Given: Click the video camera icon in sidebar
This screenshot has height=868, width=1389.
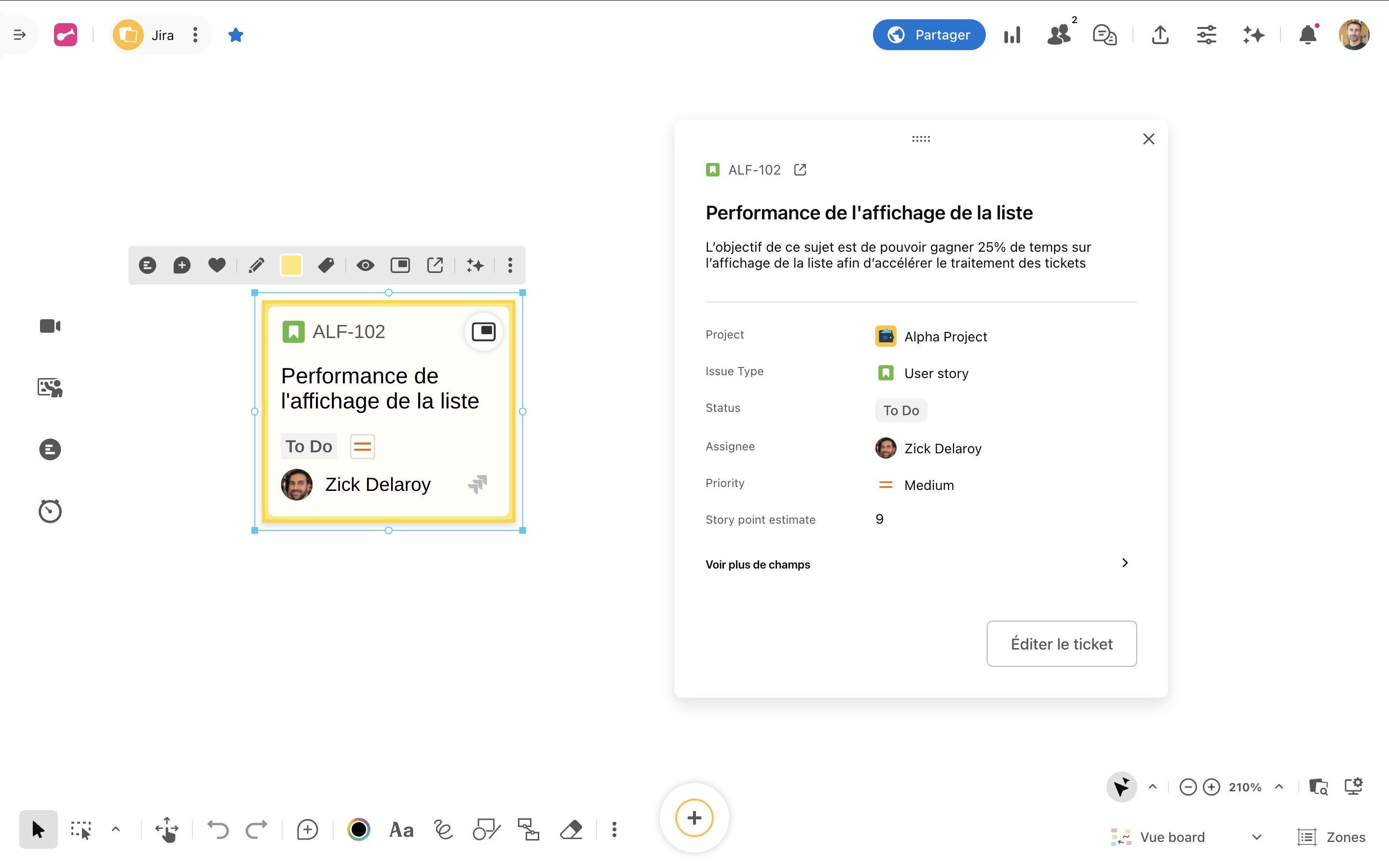Looking at the screenshot, I should coord(50,326).
